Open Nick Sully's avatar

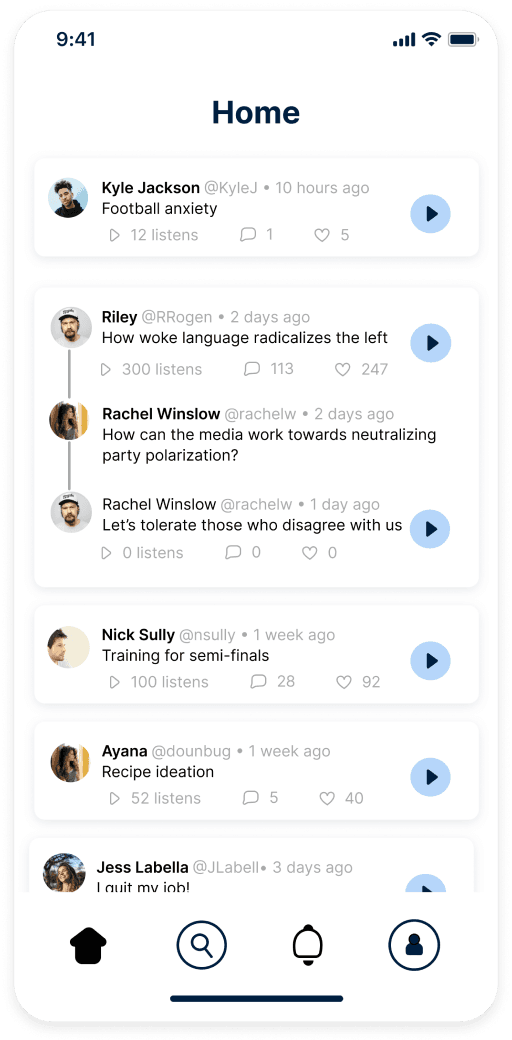pyautogui.click(x=68, y=646)
